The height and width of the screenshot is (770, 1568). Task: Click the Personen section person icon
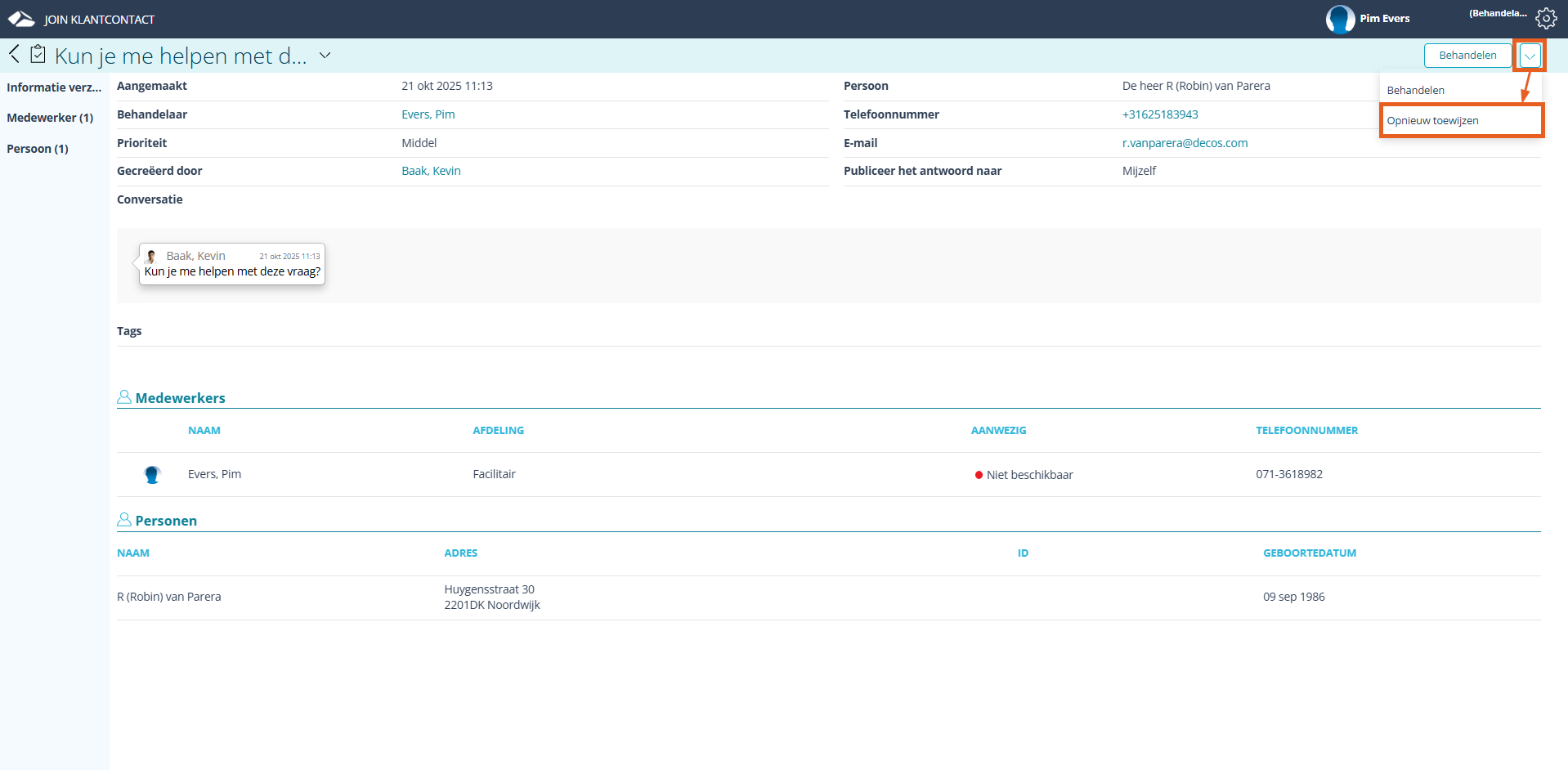(124, 520)
